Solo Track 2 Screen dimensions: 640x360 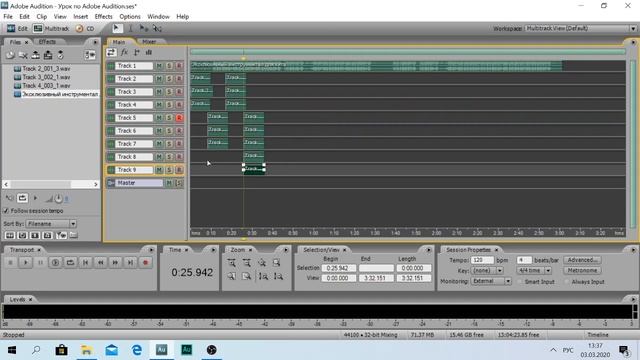click(x=169, y=79)
